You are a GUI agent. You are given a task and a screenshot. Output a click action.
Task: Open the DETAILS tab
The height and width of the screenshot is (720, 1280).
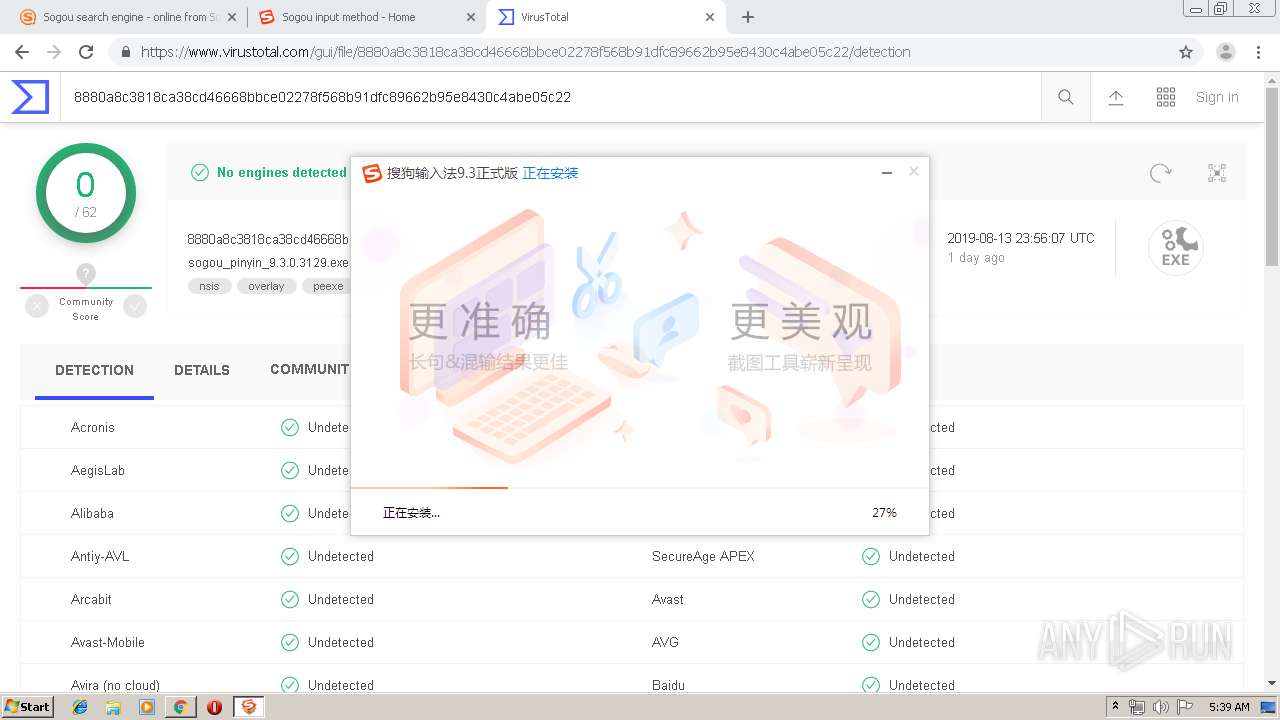(x=202, y=370)
